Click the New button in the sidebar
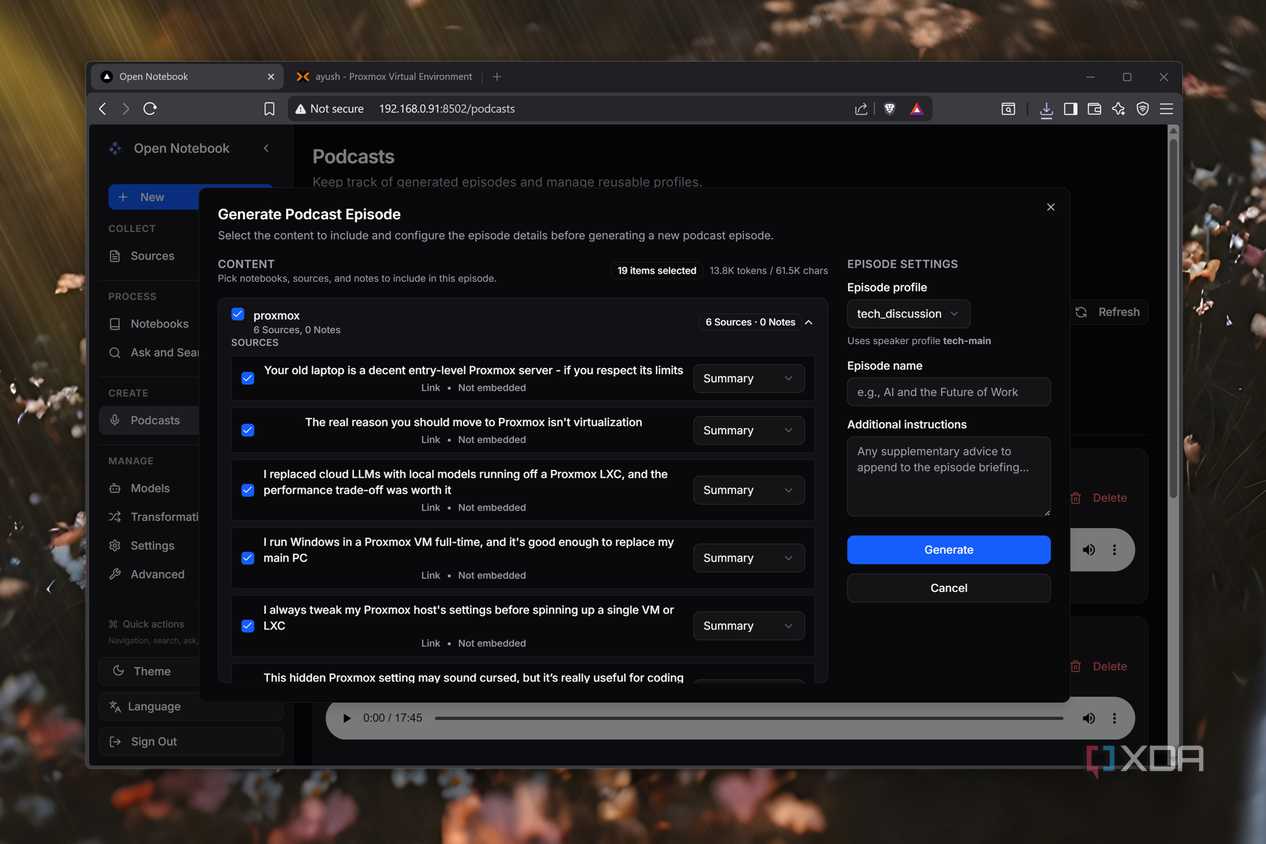 coord(153,197)
